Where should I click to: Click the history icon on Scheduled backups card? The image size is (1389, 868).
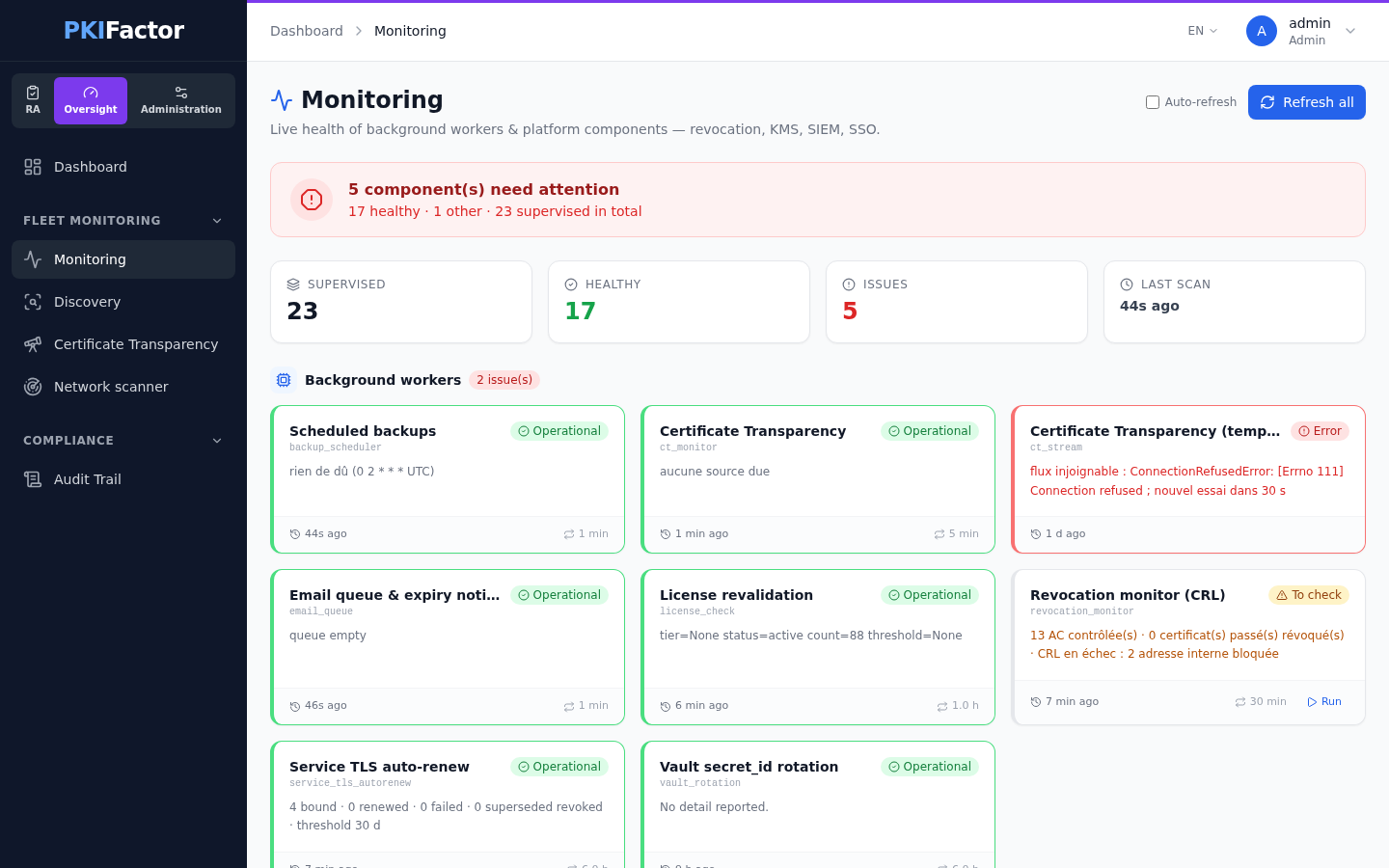coord(295,534)
